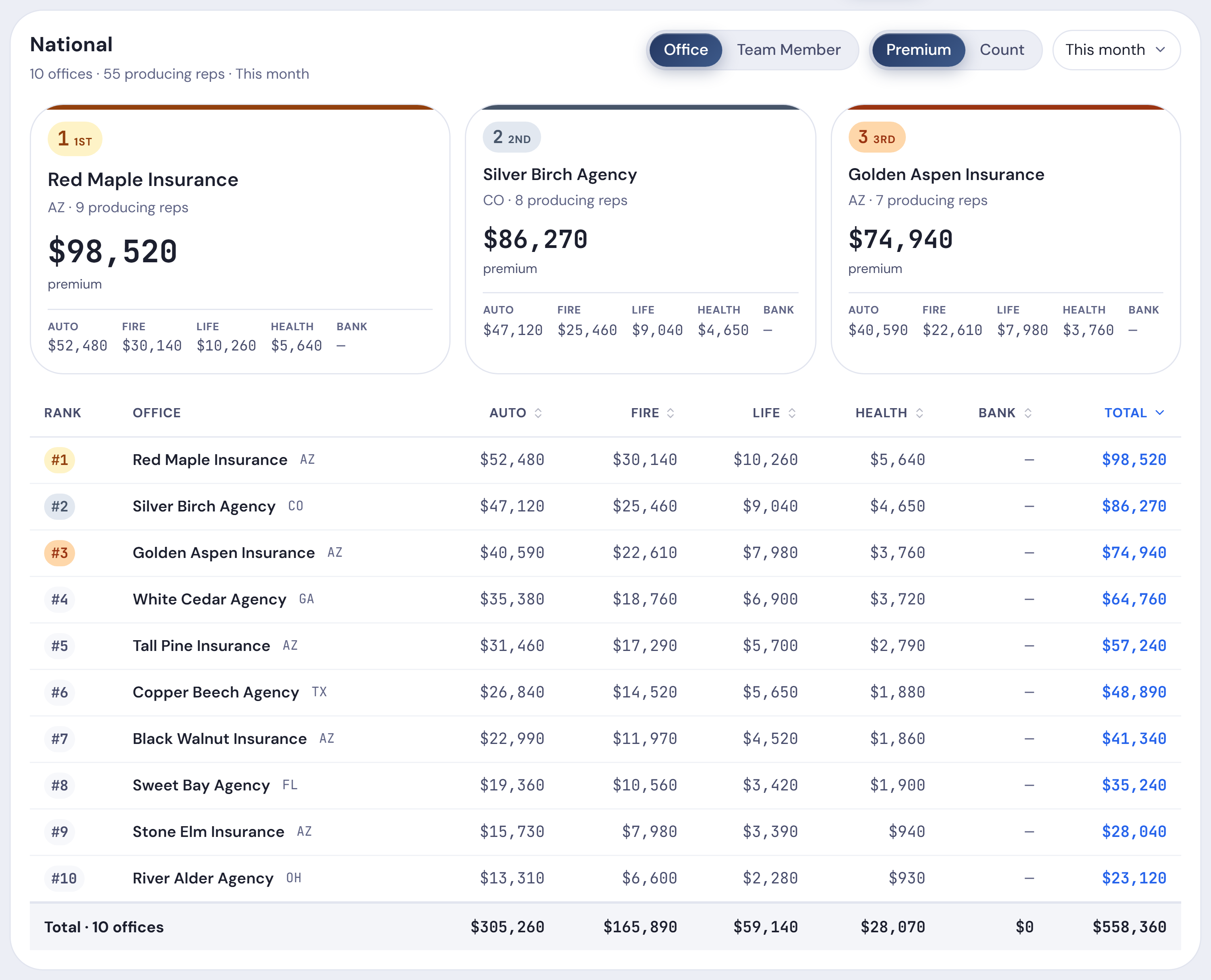Click grand total $558,360
The image size is (1211, 980).
click(x=1129, y=927)
